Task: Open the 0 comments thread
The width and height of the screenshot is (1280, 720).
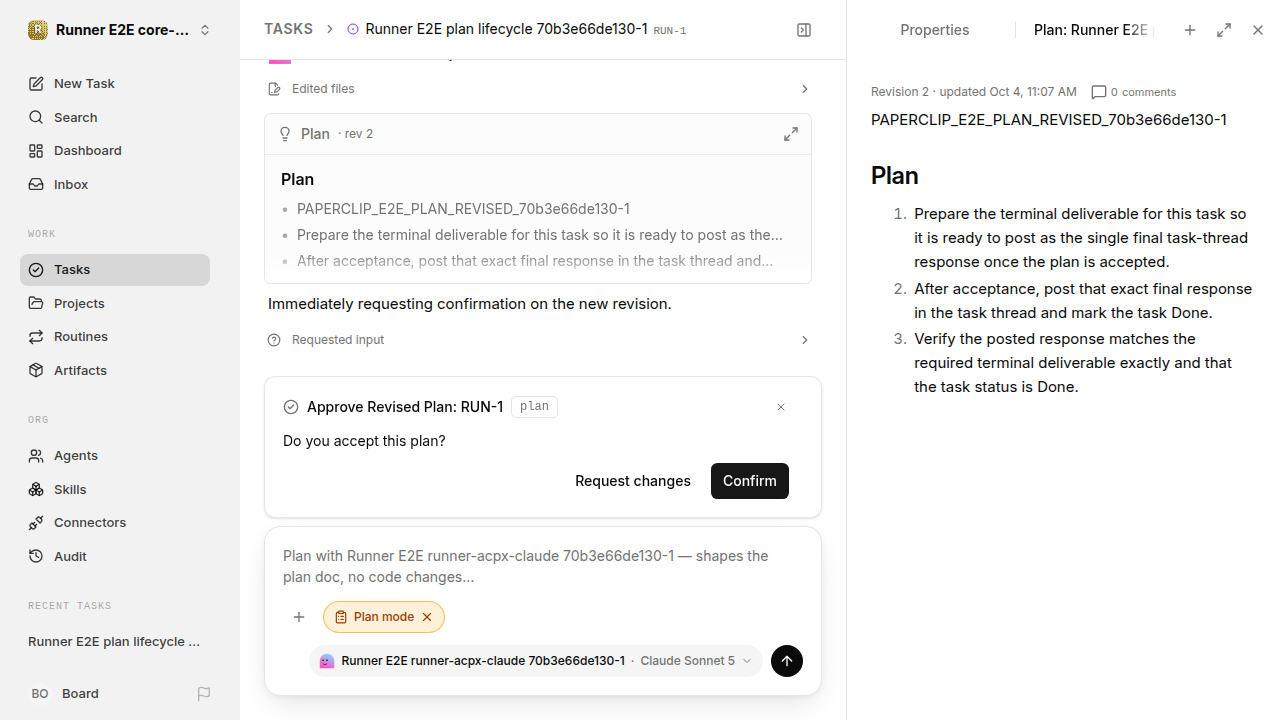Action: pos(1134,92)
